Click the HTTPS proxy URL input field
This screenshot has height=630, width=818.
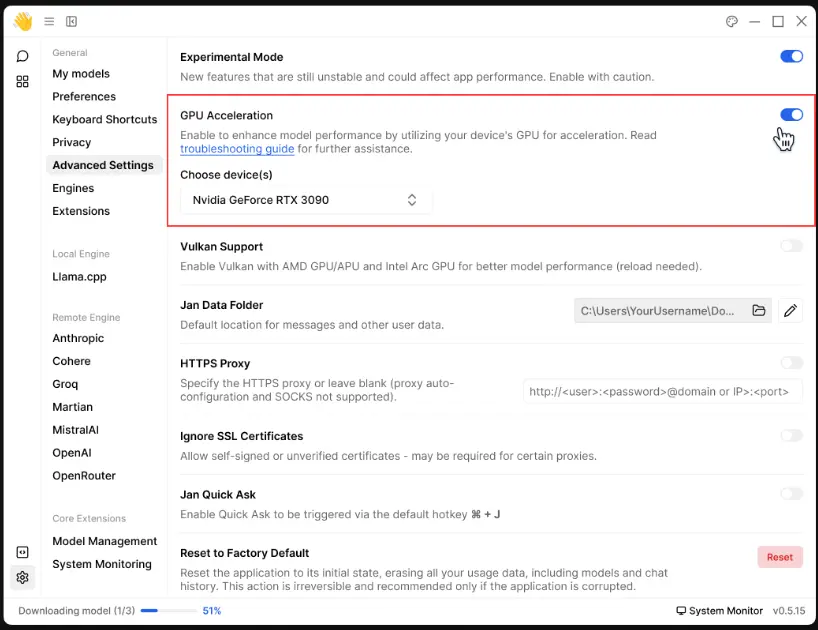(662, 392)
